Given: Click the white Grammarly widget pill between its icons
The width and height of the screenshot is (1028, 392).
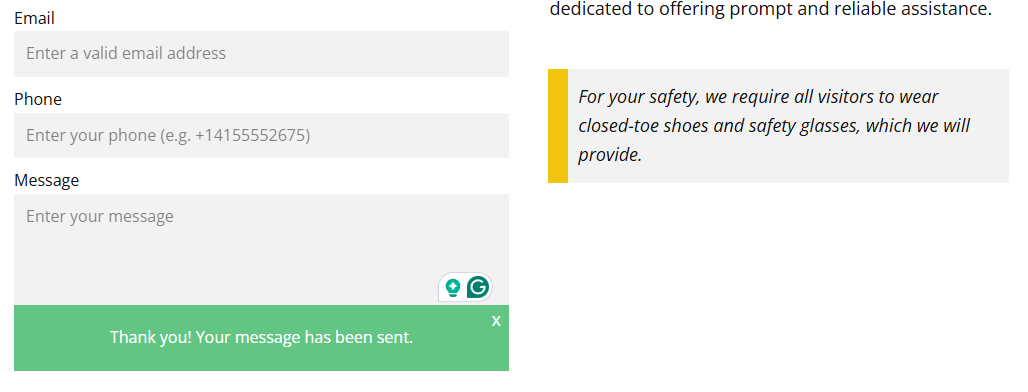Looking at the screenshot, I should click(x=464, y=288).
